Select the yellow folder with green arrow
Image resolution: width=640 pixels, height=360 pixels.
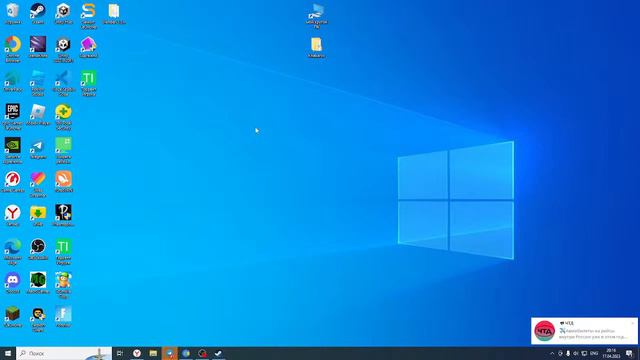[38, 216]
